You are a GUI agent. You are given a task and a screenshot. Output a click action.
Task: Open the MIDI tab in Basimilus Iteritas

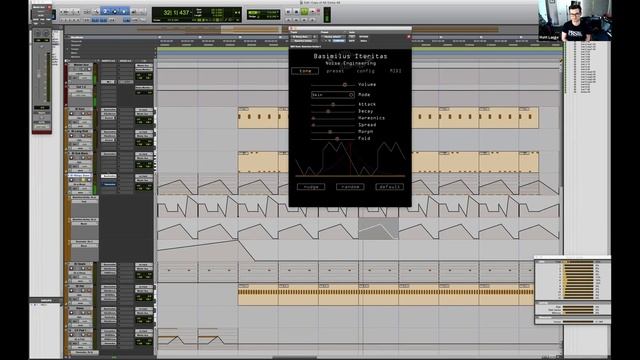[x=395, y=71]
